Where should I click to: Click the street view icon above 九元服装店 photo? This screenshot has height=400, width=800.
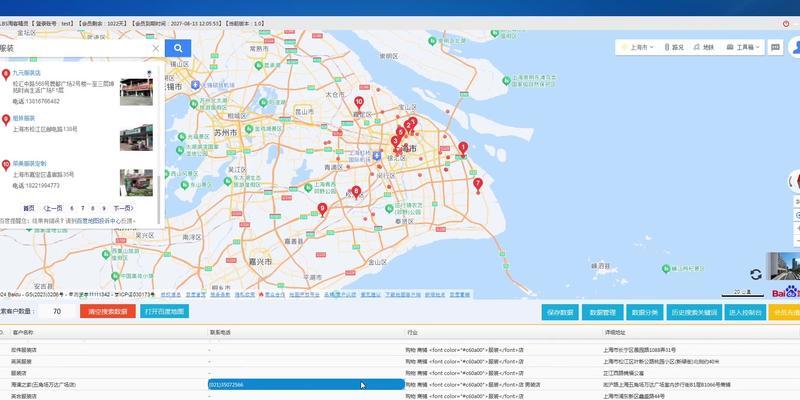pyautogui.click(x=149, y=73)
